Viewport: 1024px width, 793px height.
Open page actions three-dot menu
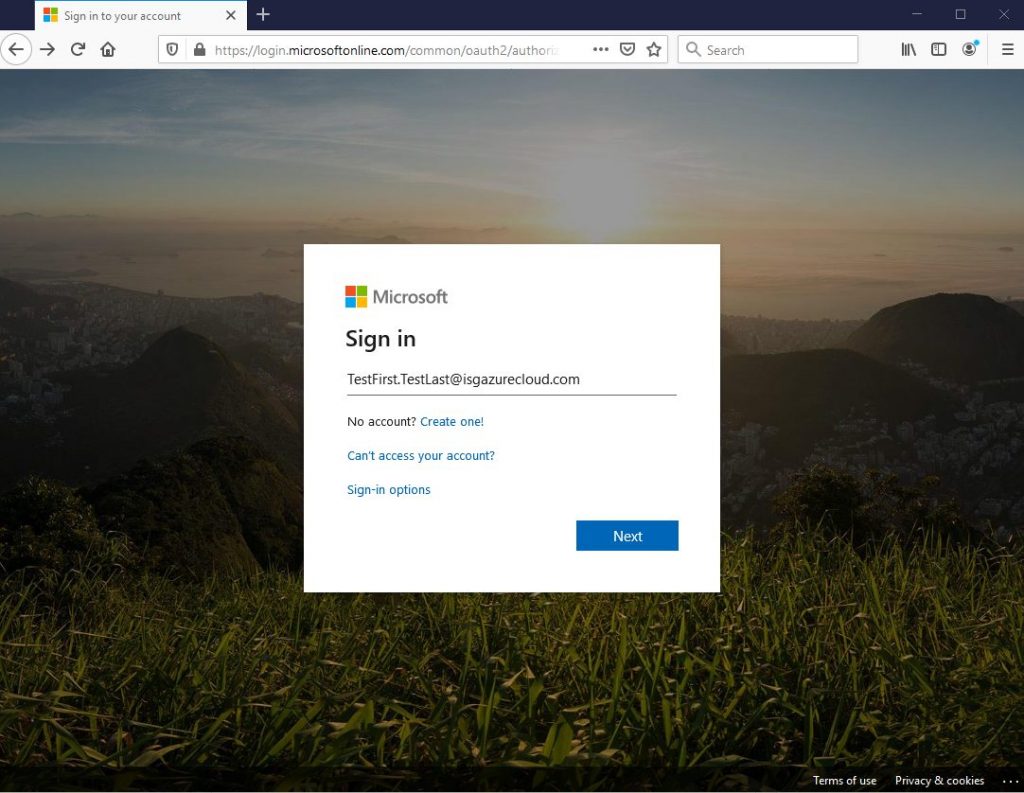[600, 50]
